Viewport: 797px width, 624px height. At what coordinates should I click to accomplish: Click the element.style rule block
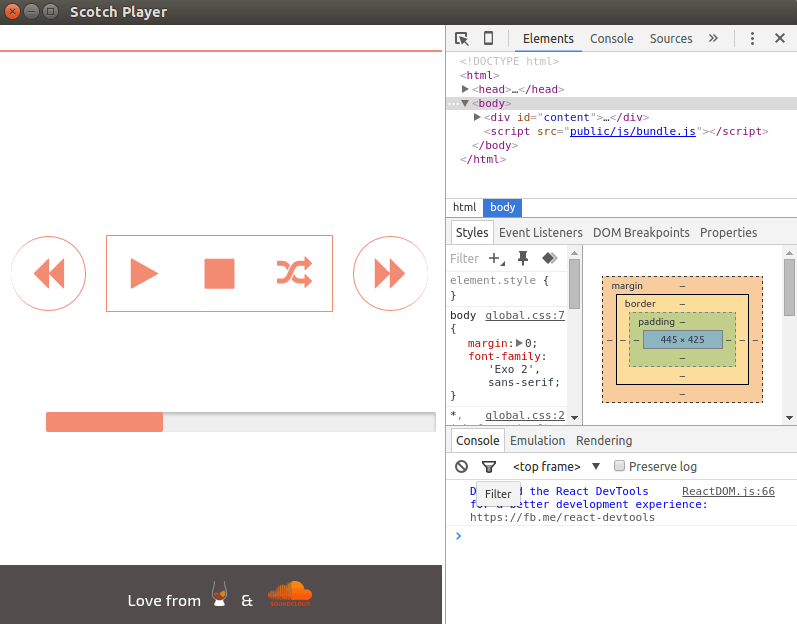pos(507,288)
